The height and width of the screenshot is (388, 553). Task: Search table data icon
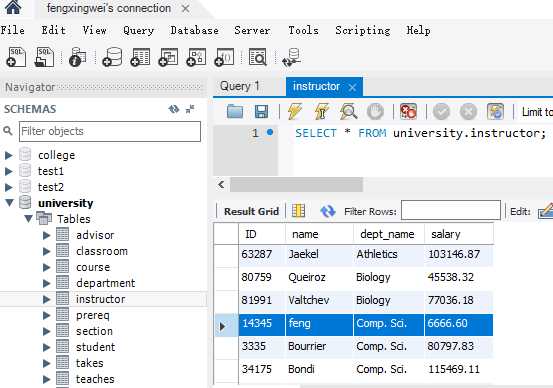pos(257,57)
